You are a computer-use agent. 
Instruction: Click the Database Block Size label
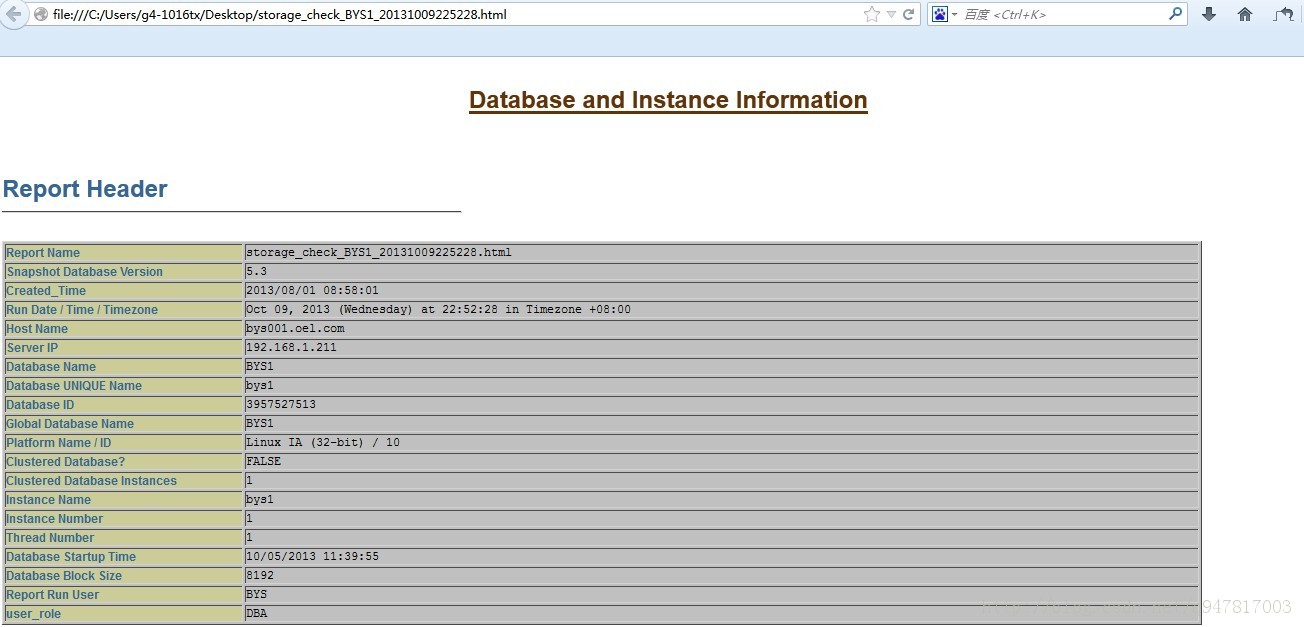pyautogui.click(x=64, y=576)
